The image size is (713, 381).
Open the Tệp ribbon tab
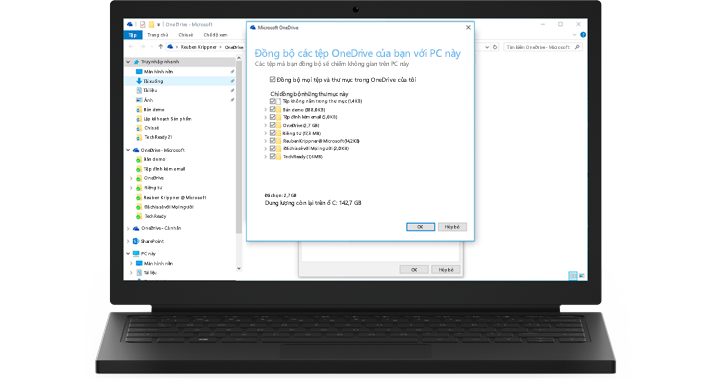(x=133, y=35)
